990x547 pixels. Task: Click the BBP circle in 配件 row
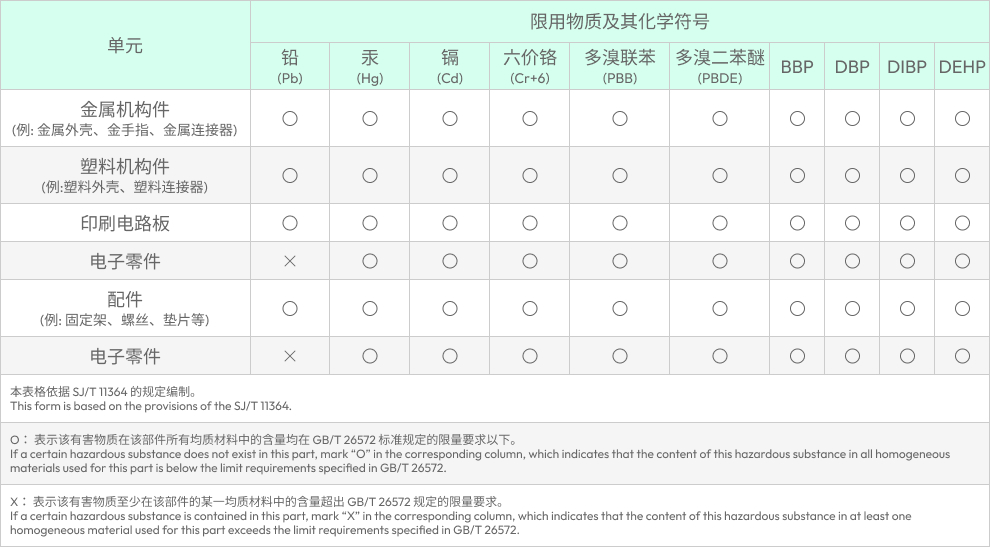point(797,308)
